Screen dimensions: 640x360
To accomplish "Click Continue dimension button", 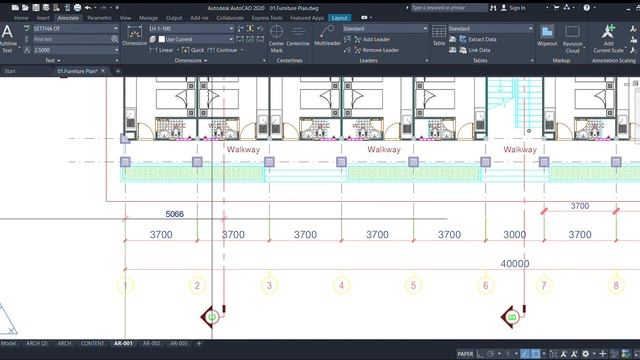I will tap(222, 50).
